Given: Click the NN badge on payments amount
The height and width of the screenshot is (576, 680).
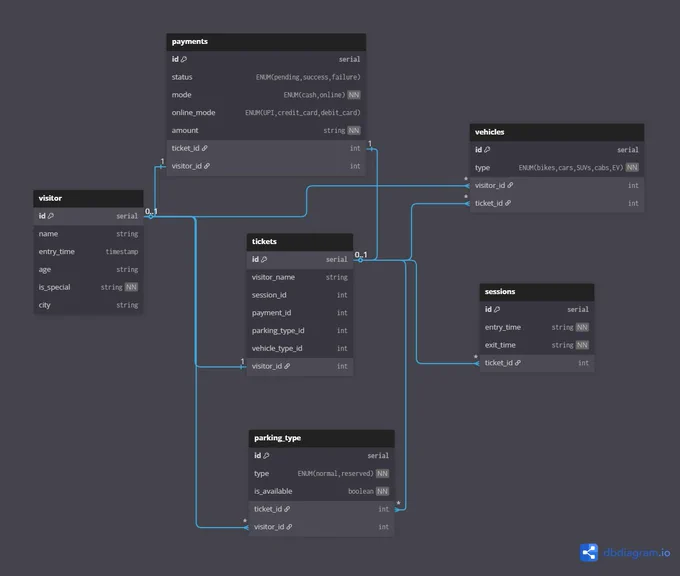Looking at the screenshot, I should (354, 131).
